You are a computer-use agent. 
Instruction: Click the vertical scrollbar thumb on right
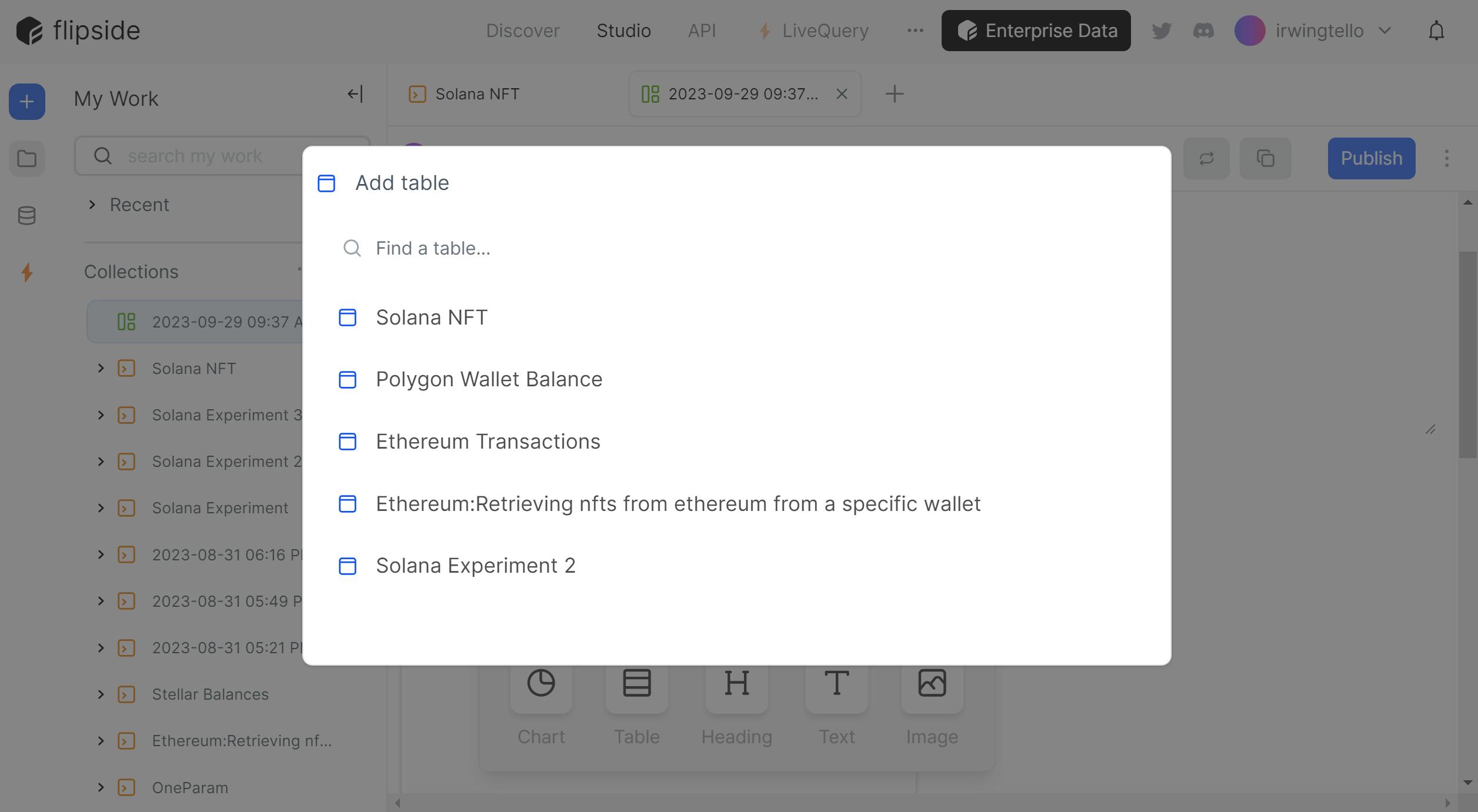point(1468,355)
